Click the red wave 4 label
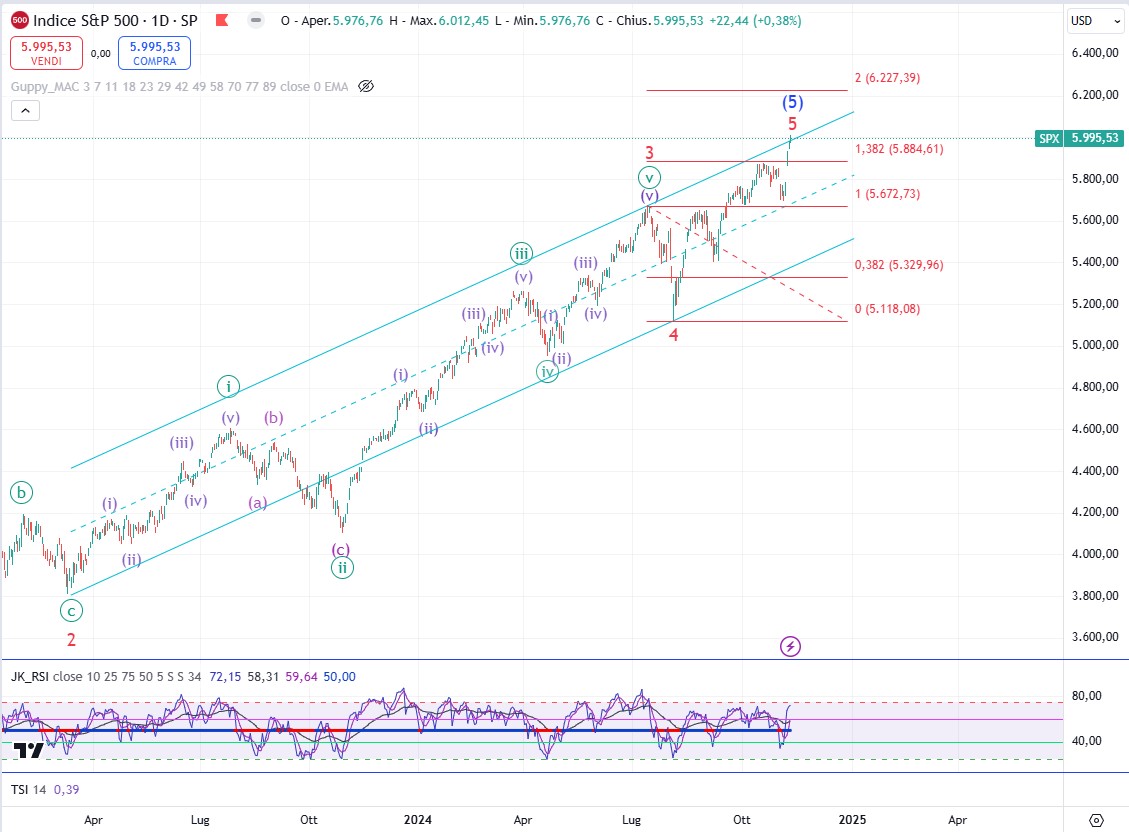Viewport: 1129px width, 832px height. coord(674,335)
